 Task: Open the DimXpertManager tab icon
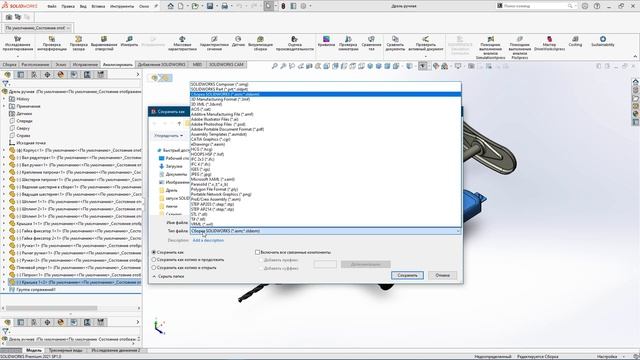[x=47, y=75]
